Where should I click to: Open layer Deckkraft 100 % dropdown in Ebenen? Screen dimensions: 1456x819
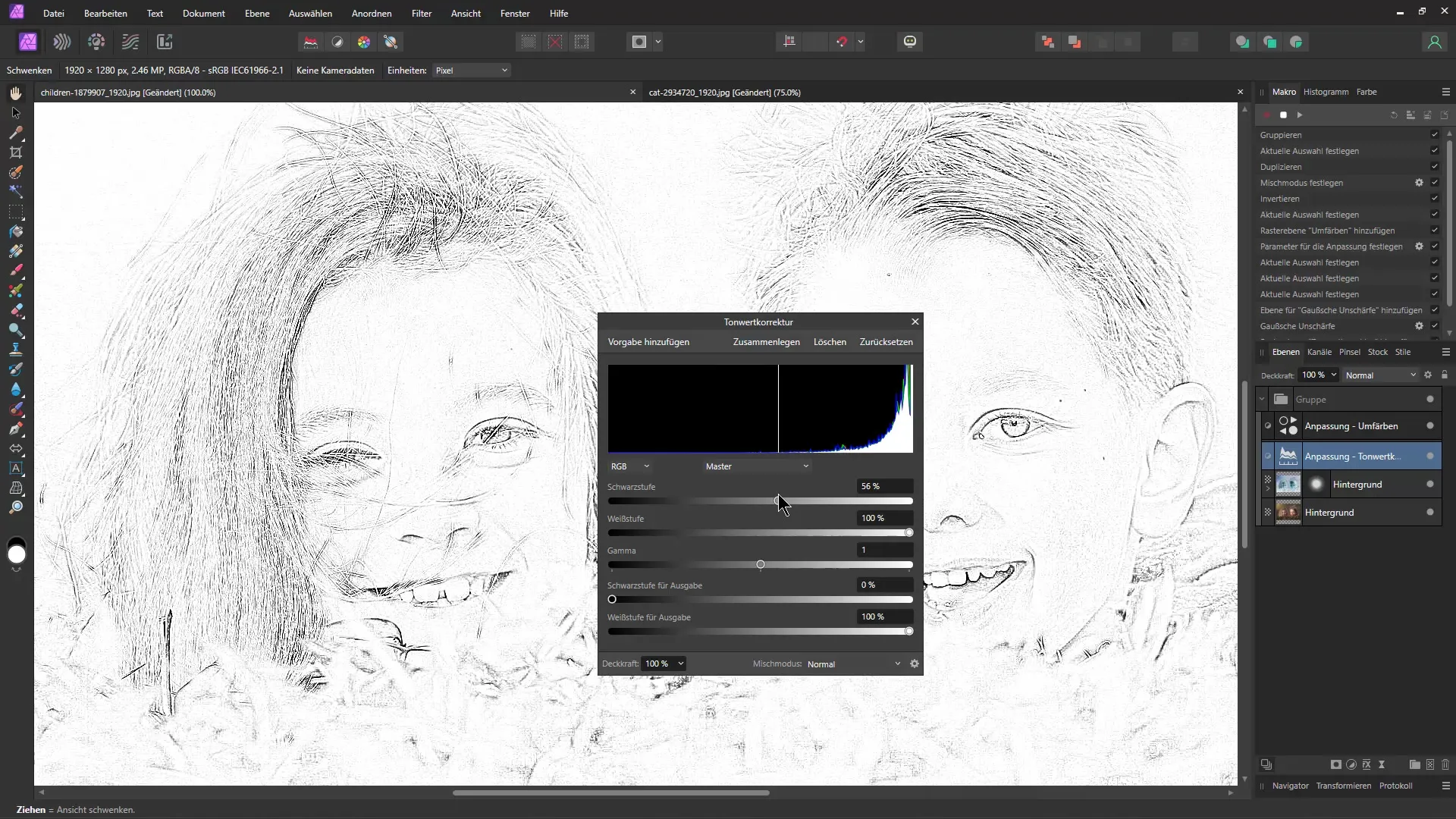coord(1319,375)
